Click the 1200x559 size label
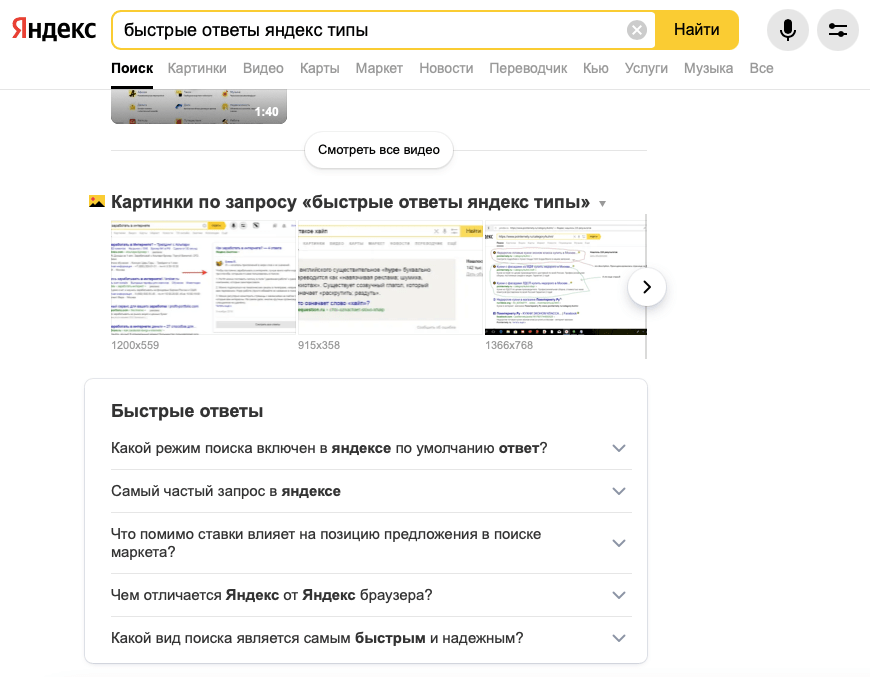Image resolution: width=870 pixels, height=677 pixels. (135, 345)
